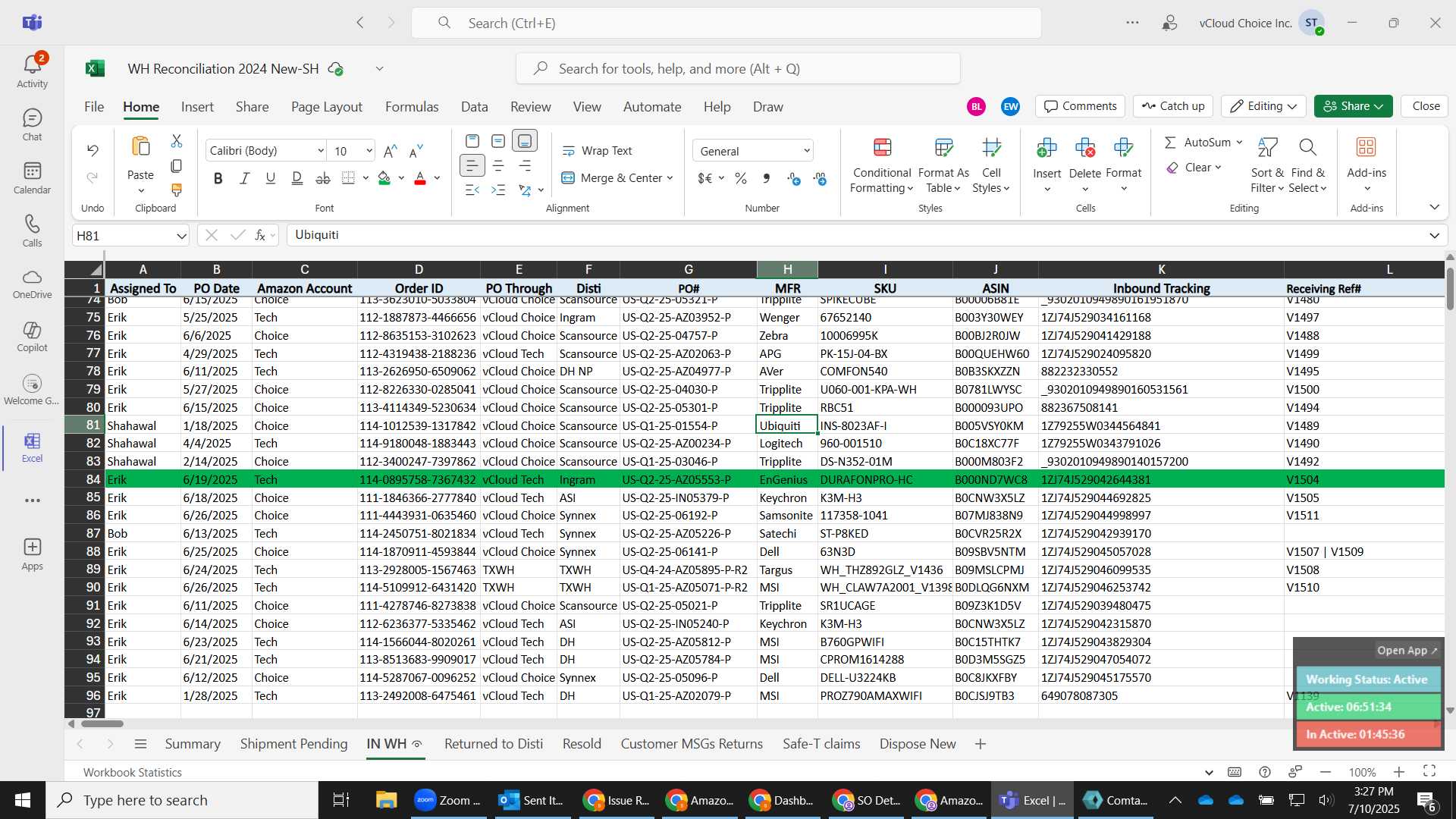Screen dimensions: 1456x819
Task: Toggle top vertical alignment
Action: [x=472, y=140]
